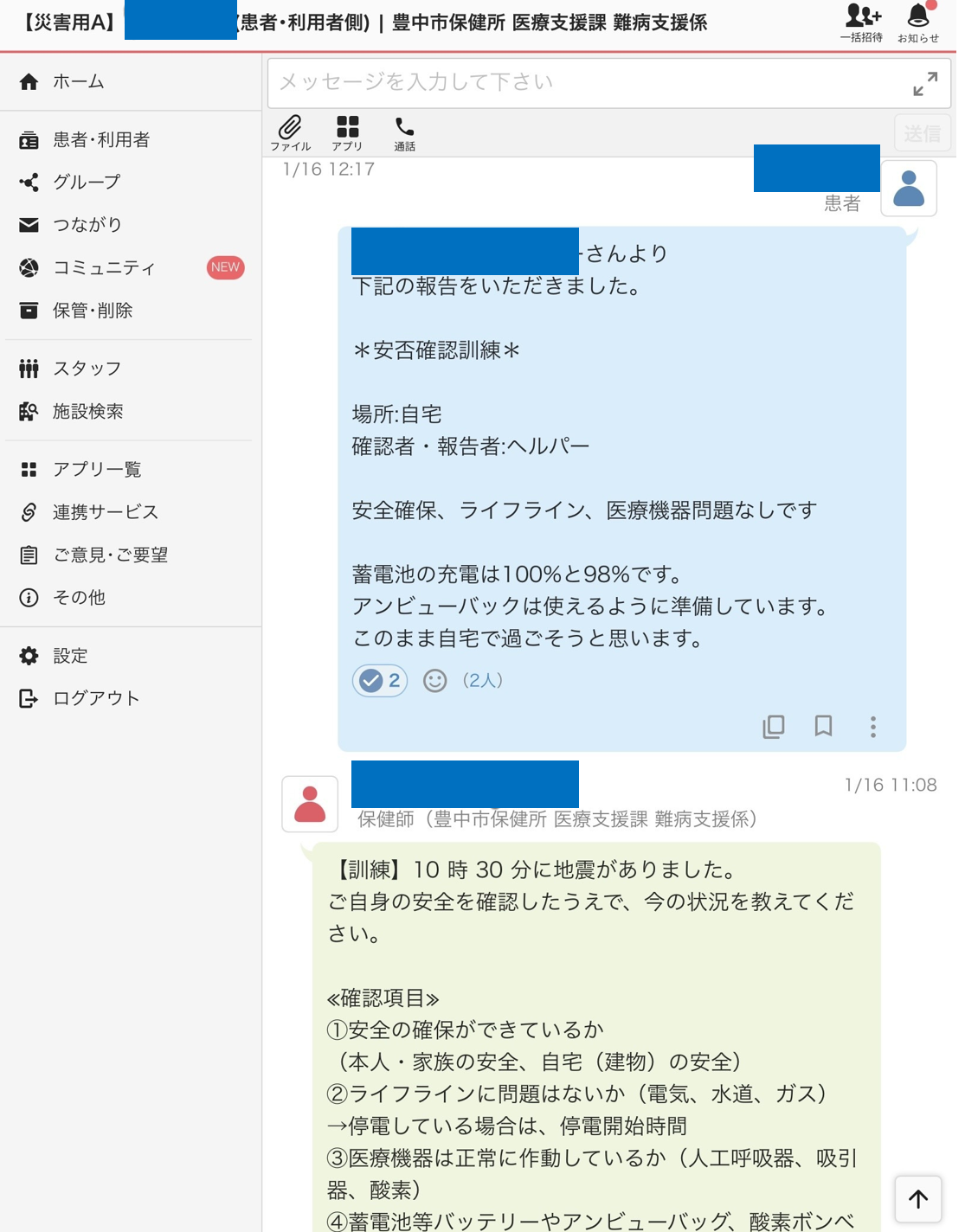Click the 一括招待 invite icon
965x1232 pixels.
(x=862, y=23)
